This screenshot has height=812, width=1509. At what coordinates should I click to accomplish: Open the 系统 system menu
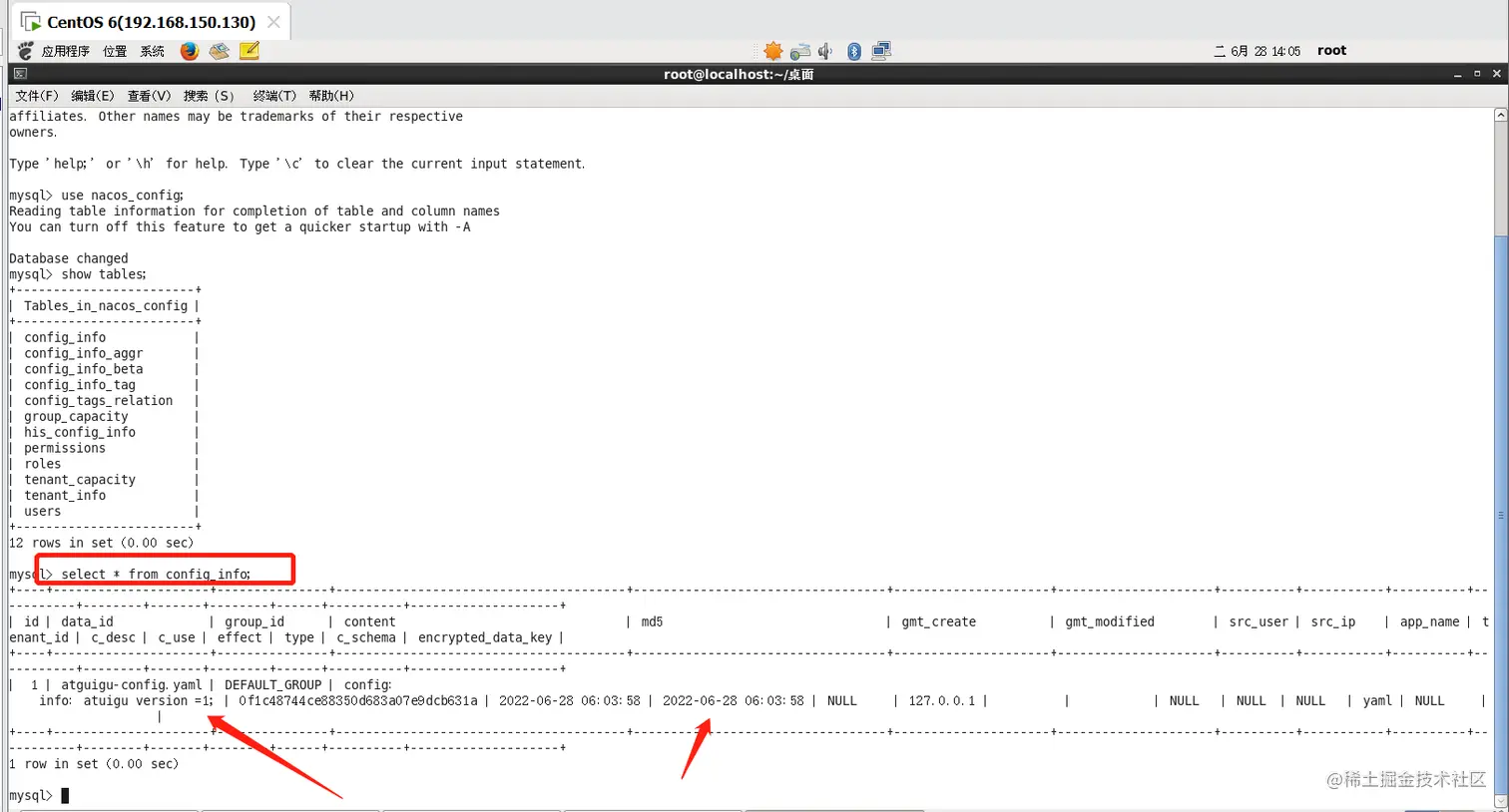(x=153, y=51)
